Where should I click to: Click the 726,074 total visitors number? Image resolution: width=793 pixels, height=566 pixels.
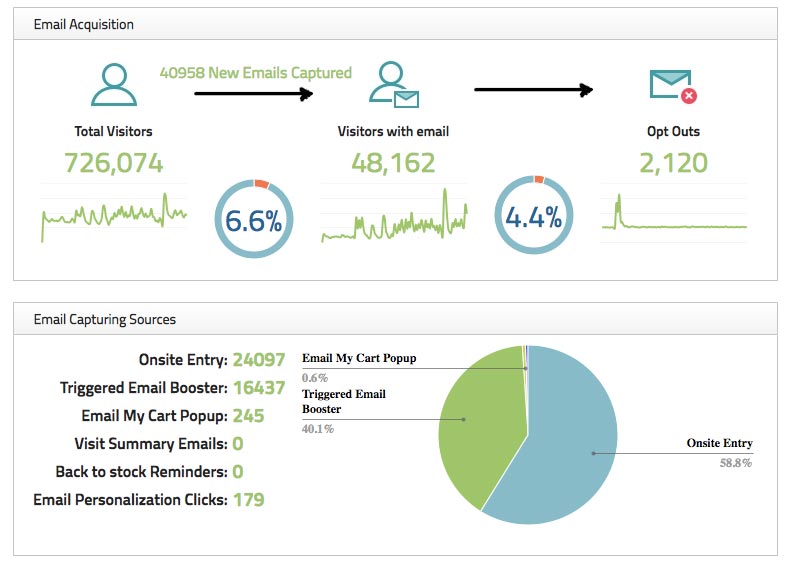pos(113,163)
